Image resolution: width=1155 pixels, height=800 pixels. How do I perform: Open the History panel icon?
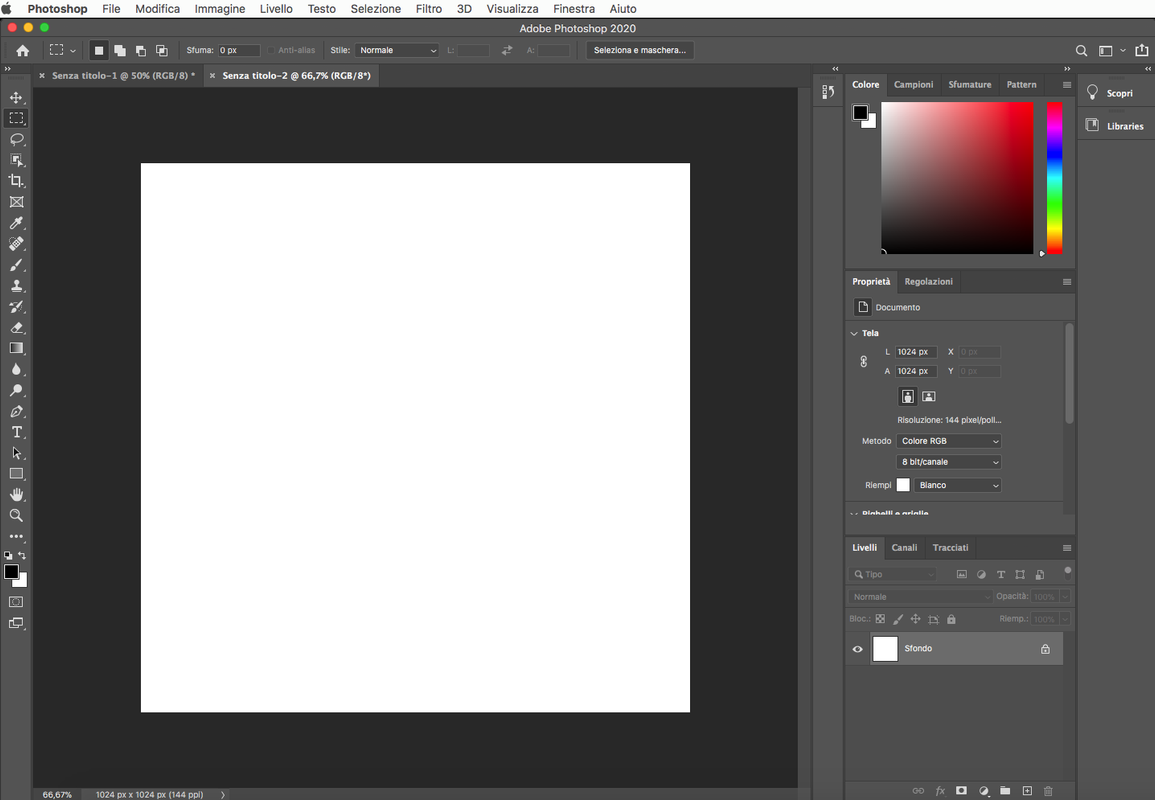828,92
